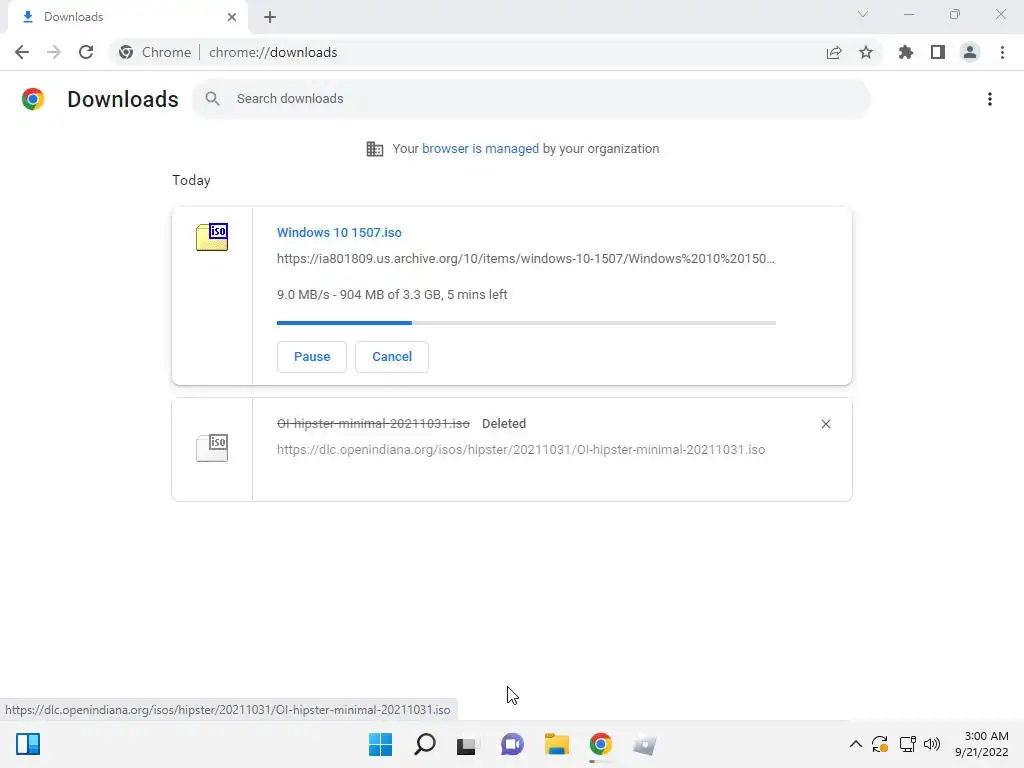
Task: Open taskbar Search
Action: [424, 744]
